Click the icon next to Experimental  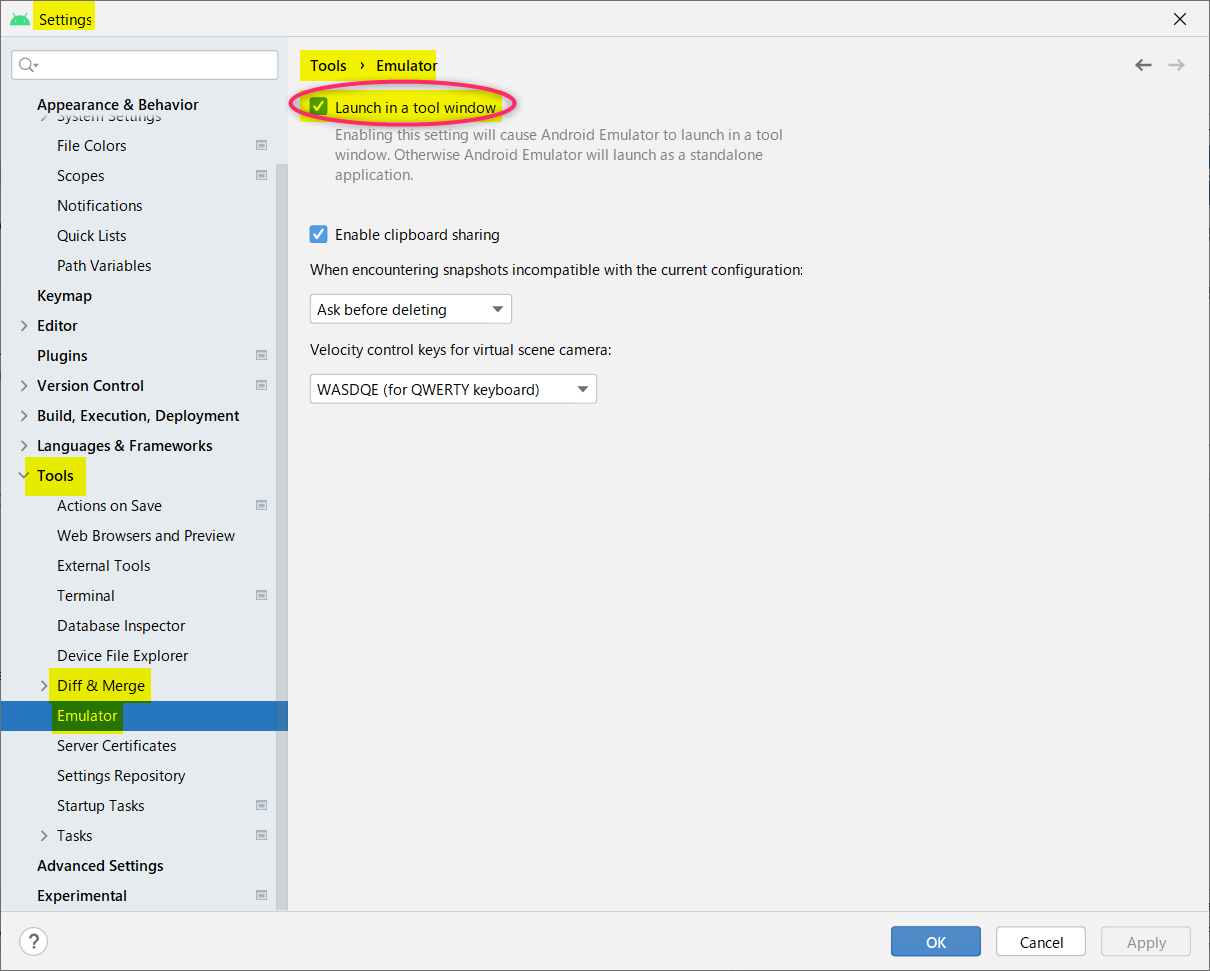[261, 895]
